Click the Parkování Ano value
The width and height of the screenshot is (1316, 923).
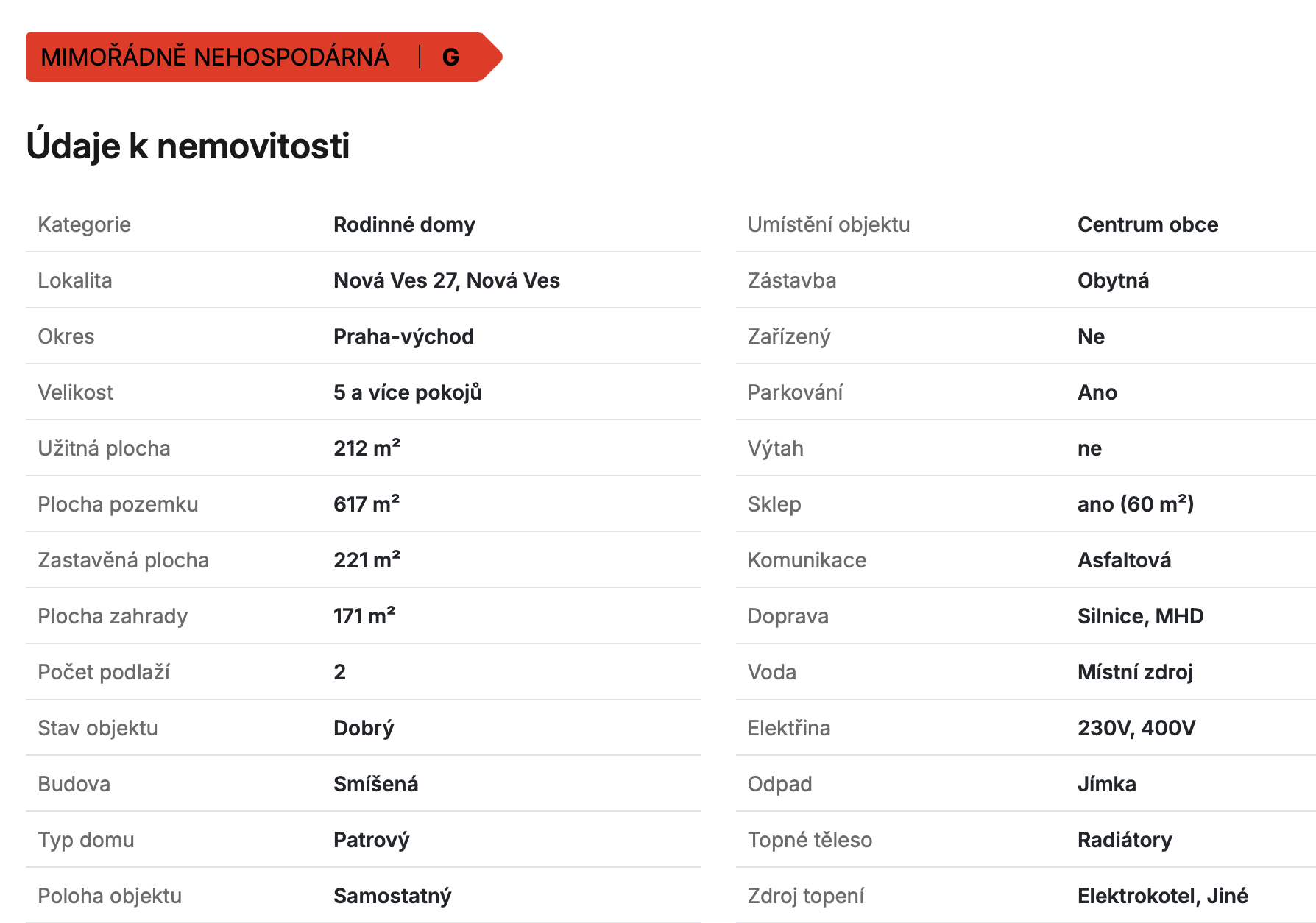(x=1097, y=392)
